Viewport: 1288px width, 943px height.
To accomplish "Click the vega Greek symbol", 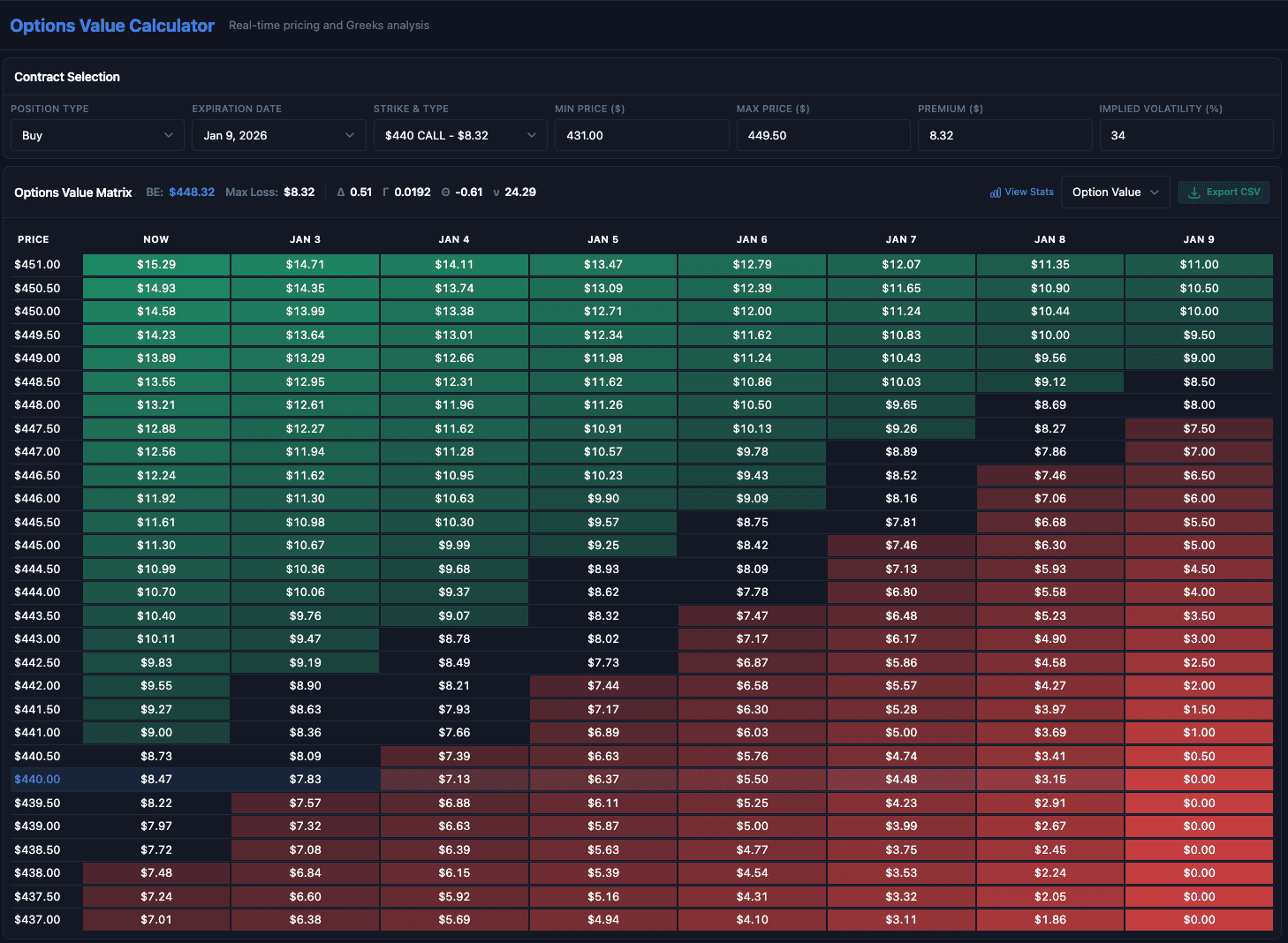I will pos(496,192).
